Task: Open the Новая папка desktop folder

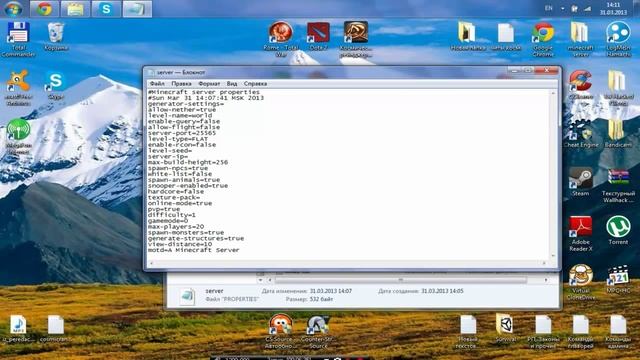Action: [x=468, y=37]
